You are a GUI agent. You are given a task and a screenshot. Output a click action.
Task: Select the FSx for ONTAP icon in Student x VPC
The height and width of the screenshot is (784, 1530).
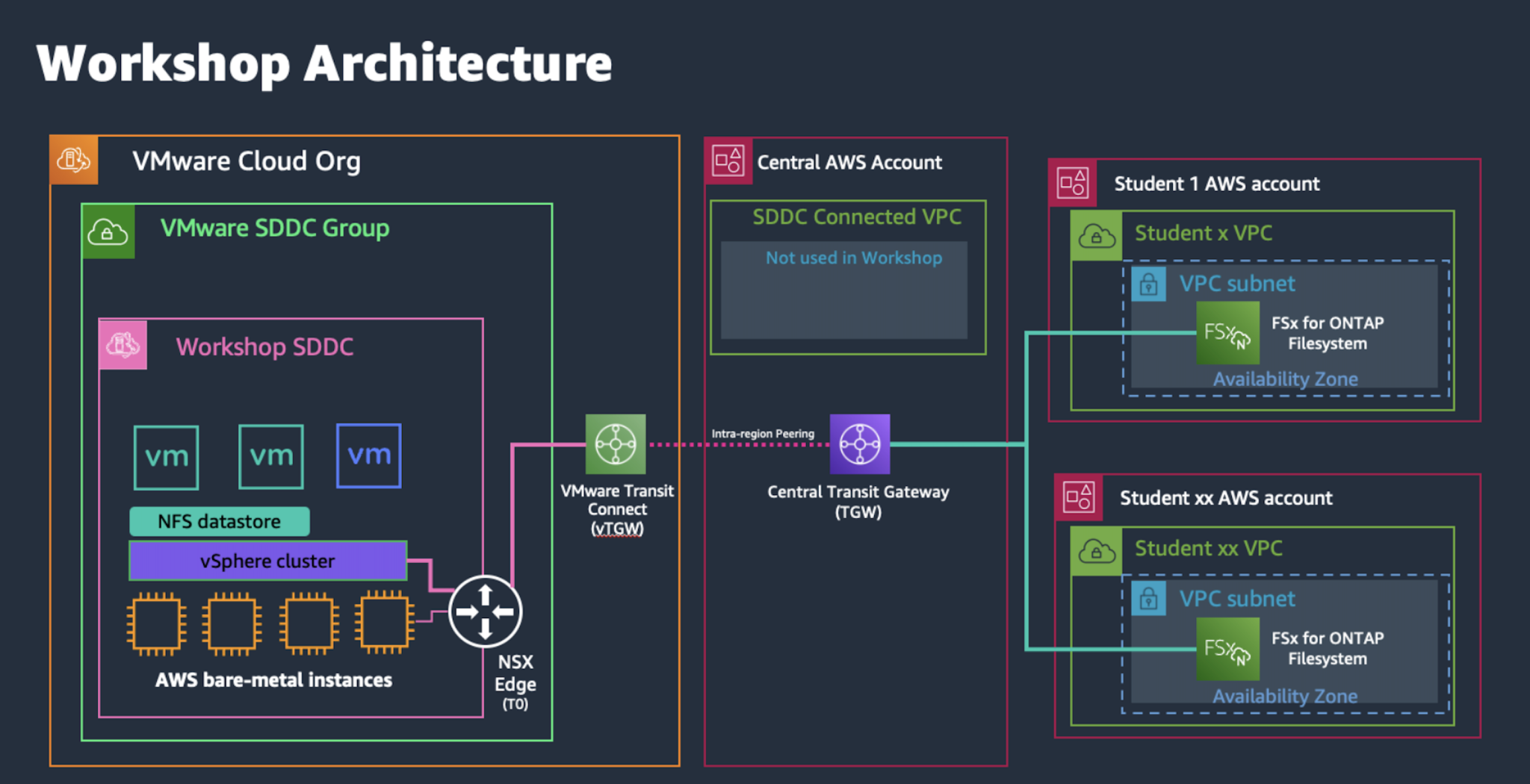coord(1227,331)
